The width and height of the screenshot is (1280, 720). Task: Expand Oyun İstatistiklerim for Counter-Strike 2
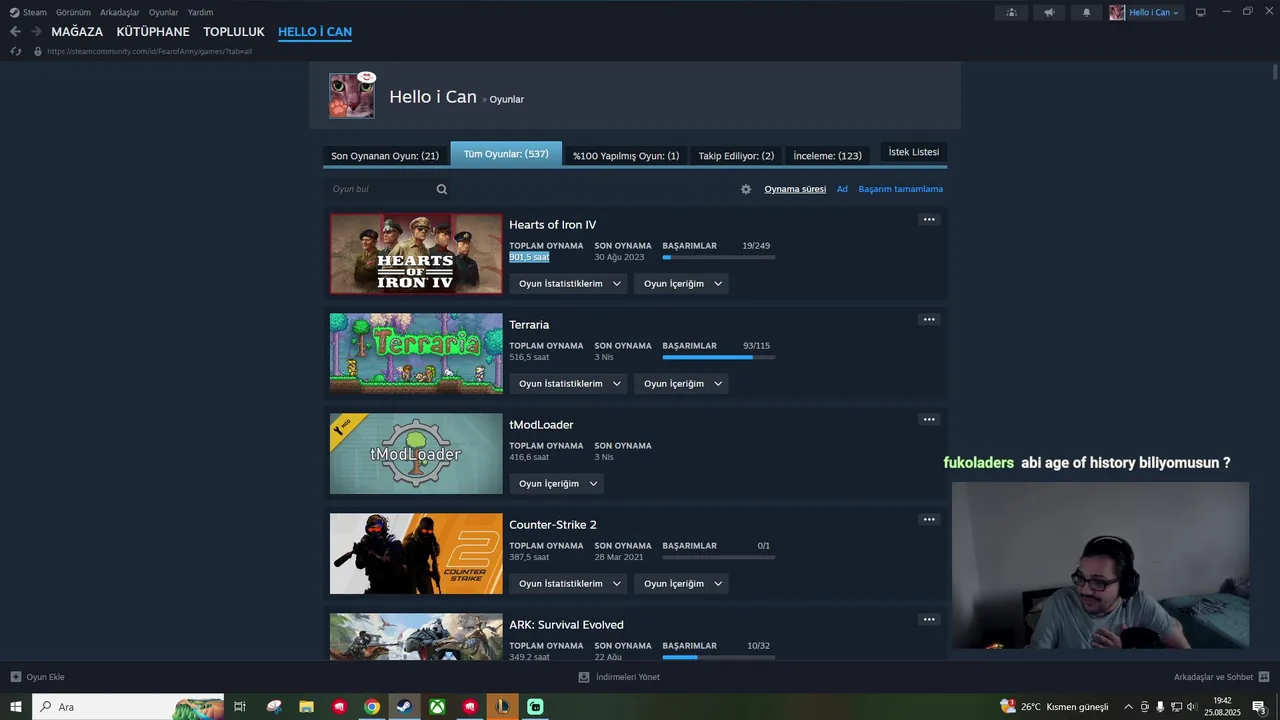568,584
